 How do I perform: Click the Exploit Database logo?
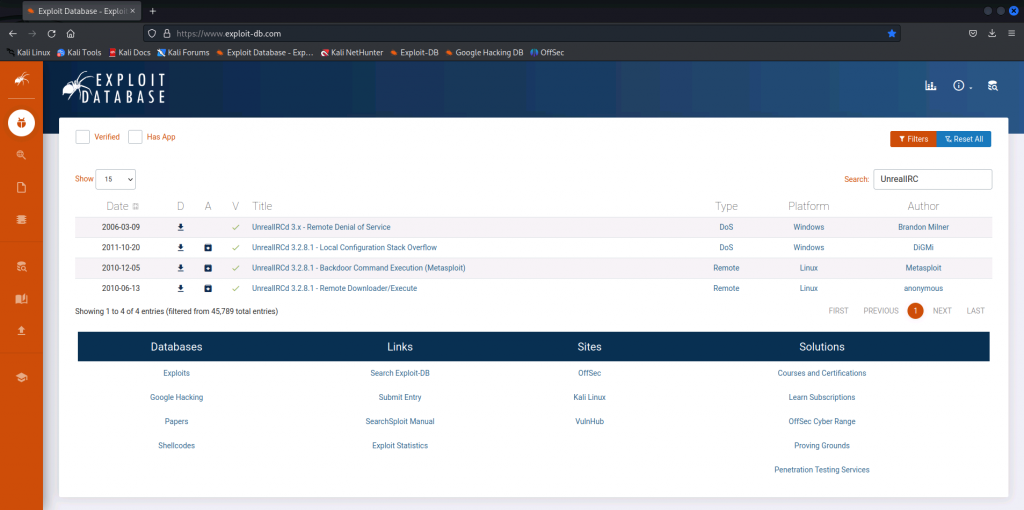click(114, 88)
